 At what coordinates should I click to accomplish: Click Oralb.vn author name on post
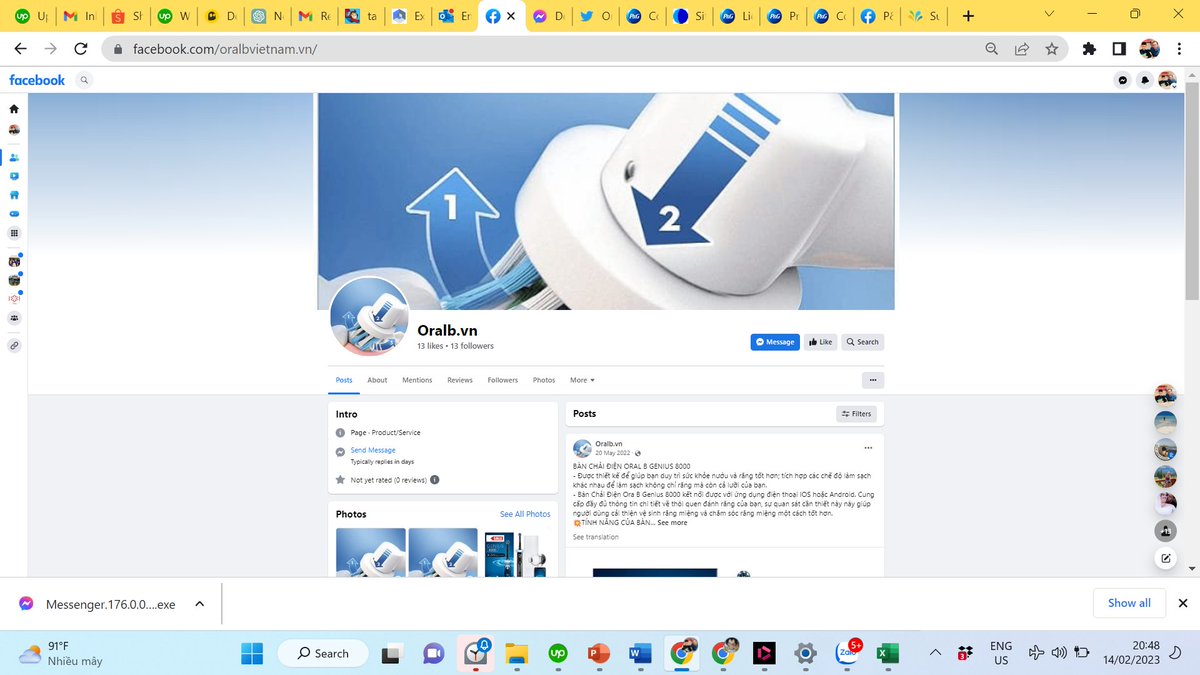tap(609, 443)
